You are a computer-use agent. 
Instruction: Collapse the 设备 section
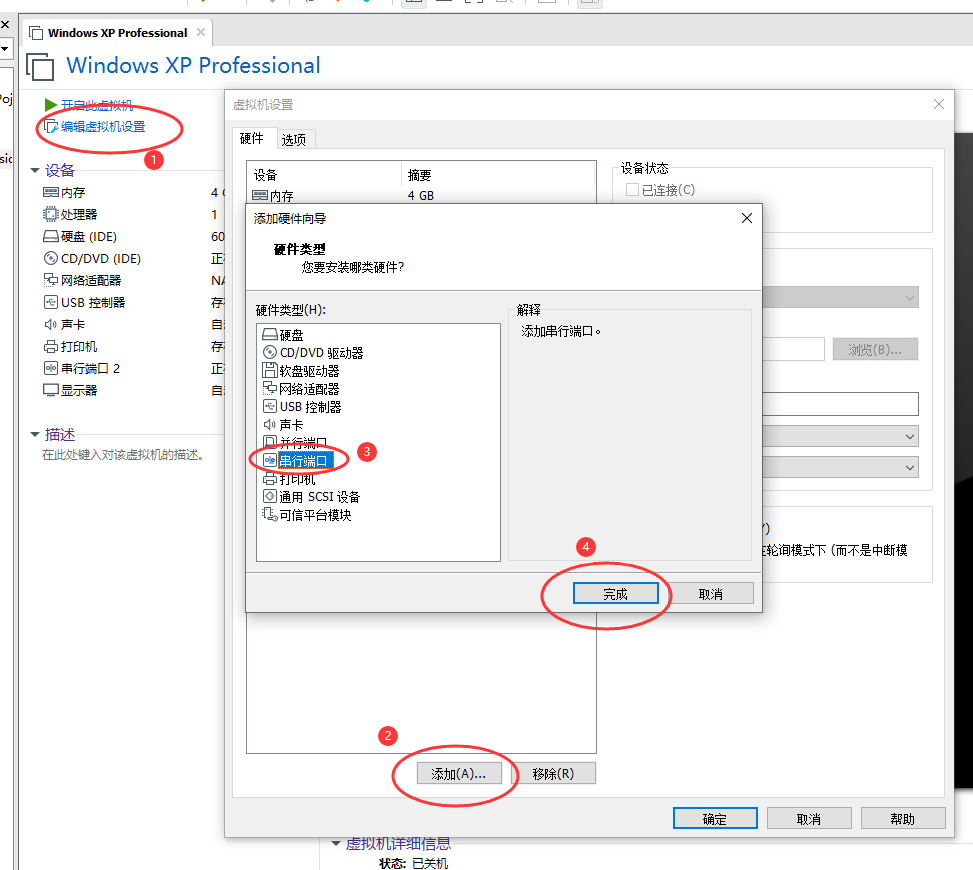(x=35, y=170)
